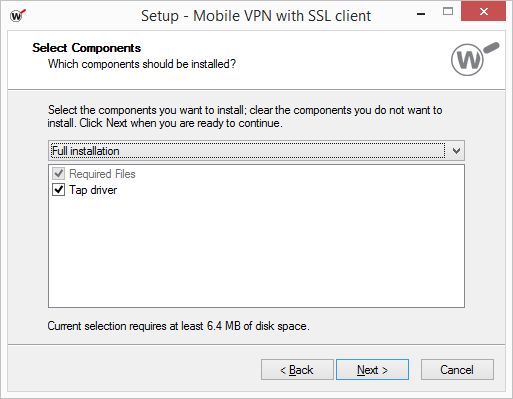Click the large WatchGuard logo in header
The image size is (513, 399).
coord(475,59)
